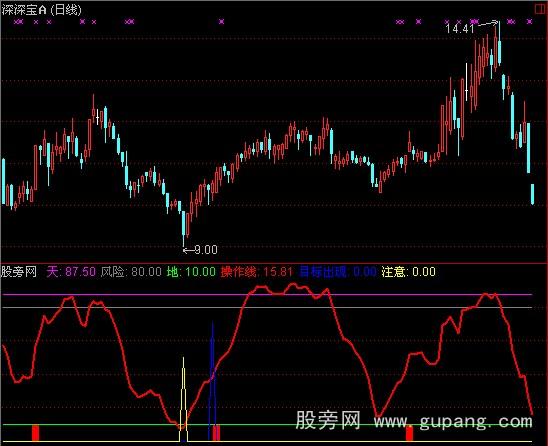Image resolution: width=548 pixels, height=446 pixels.
Task: Select the 风险: 80.00 indicator value
Action: 131,272
